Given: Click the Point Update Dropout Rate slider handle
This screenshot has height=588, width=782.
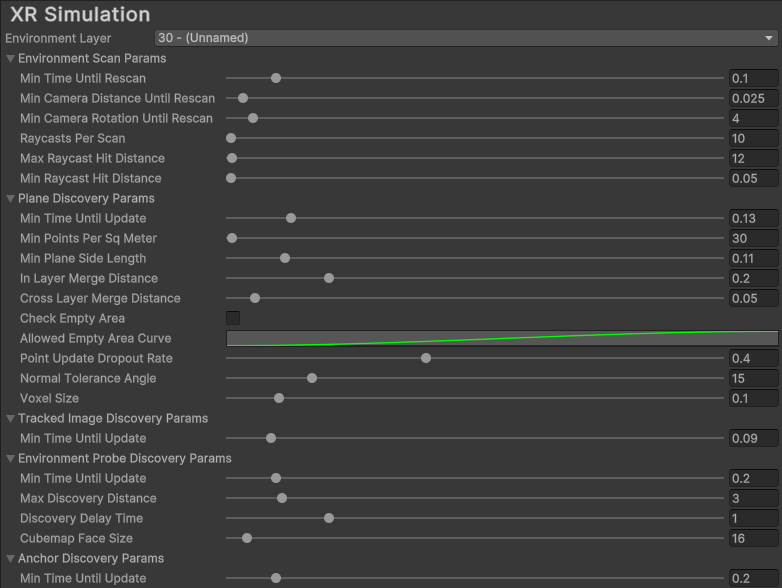Looking at the screenshot, I should click(426, 358).
